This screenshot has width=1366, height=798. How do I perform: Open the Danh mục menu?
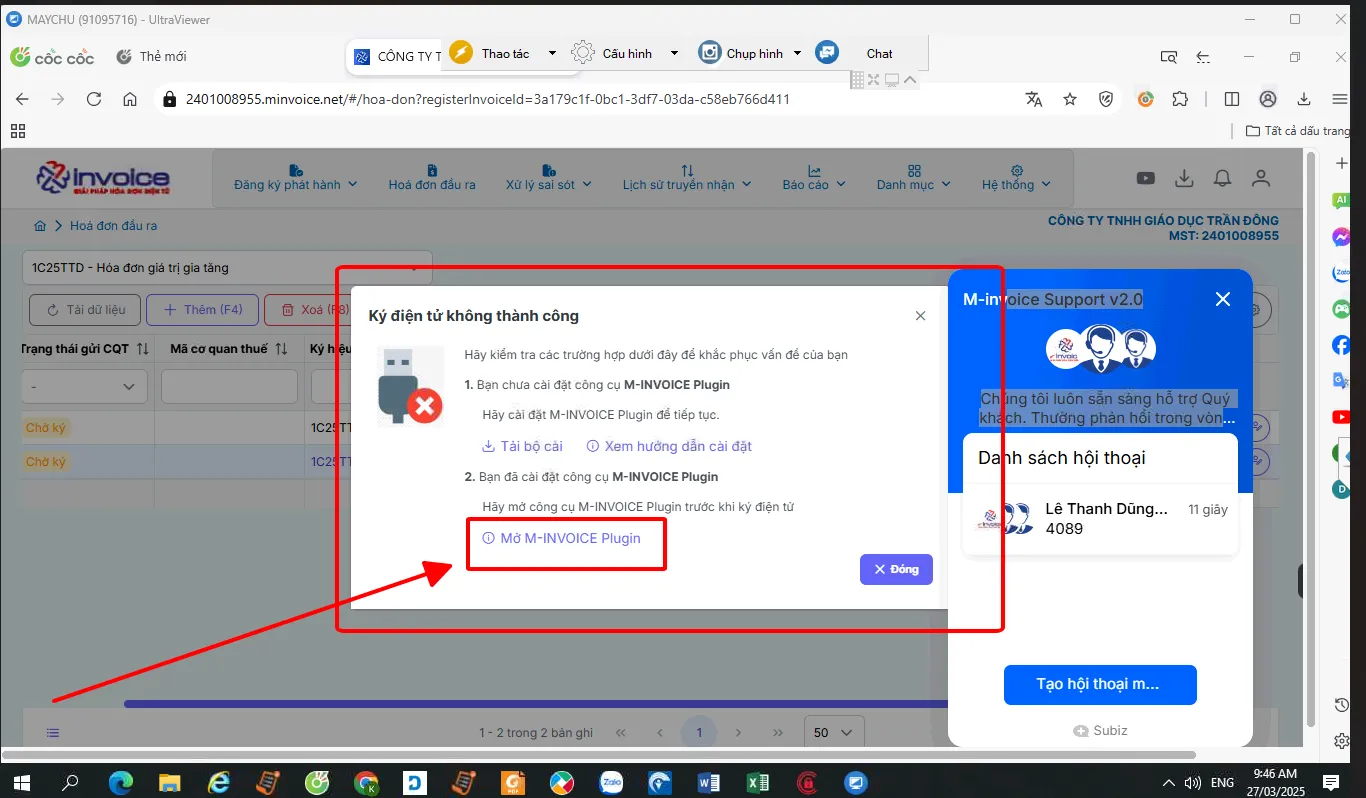(x=913, y=178)
